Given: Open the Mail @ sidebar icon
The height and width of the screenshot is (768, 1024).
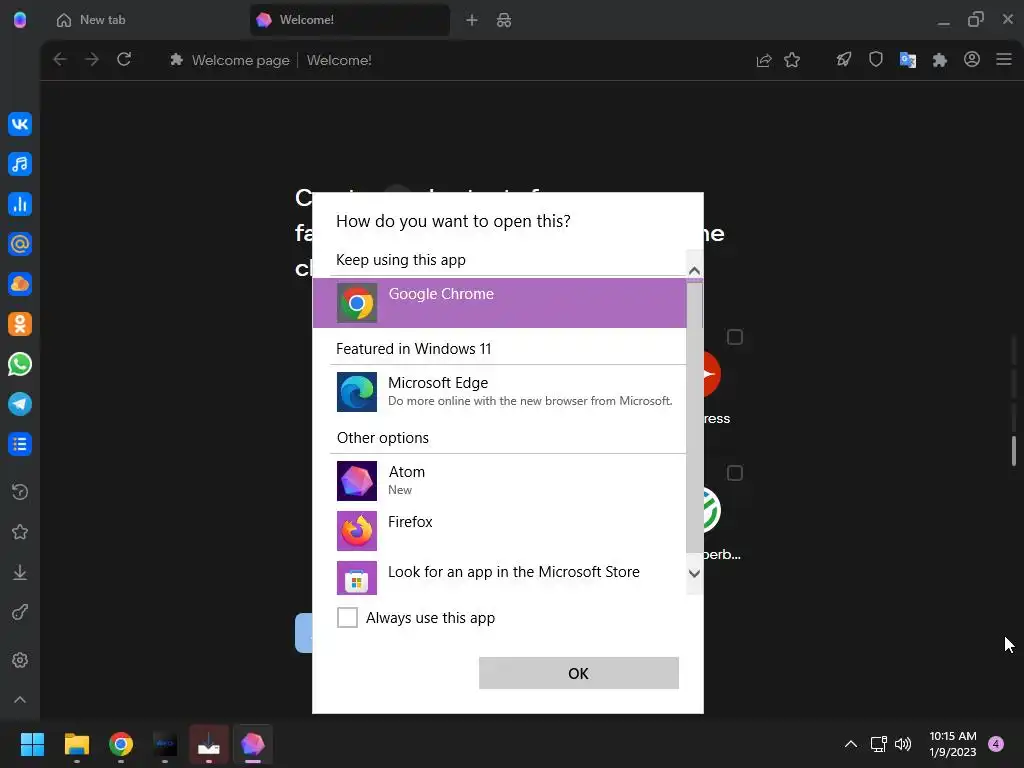Looking at the screenshot, I should 20,244.
